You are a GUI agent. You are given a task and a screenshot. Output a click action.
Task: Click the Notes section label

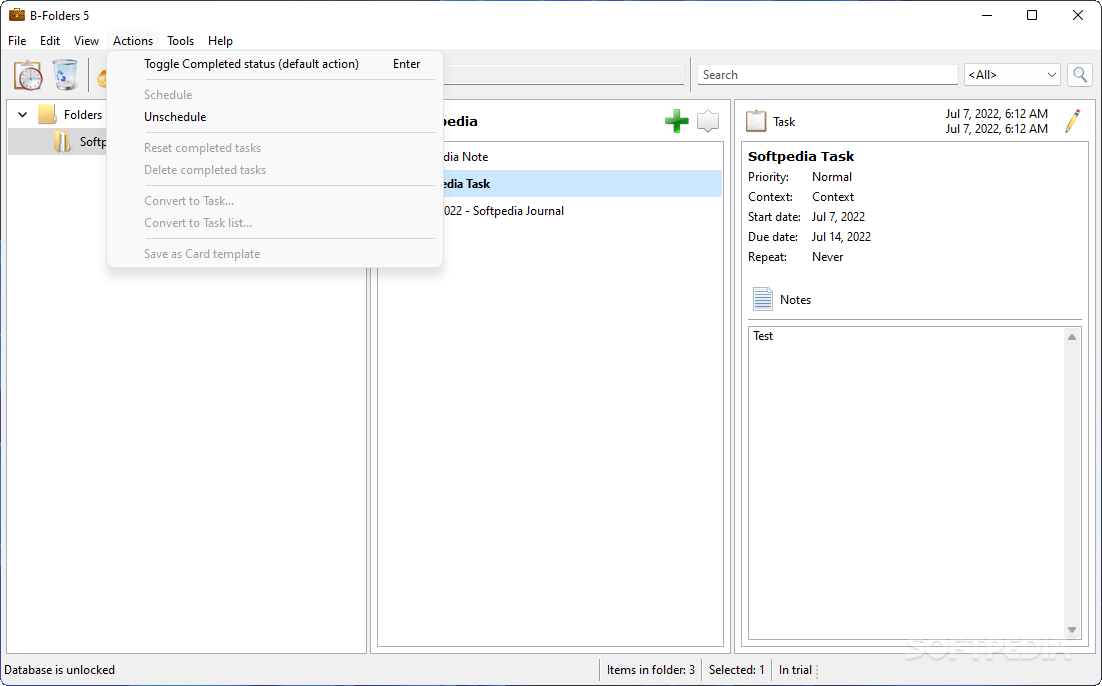(x=795, y=300)
